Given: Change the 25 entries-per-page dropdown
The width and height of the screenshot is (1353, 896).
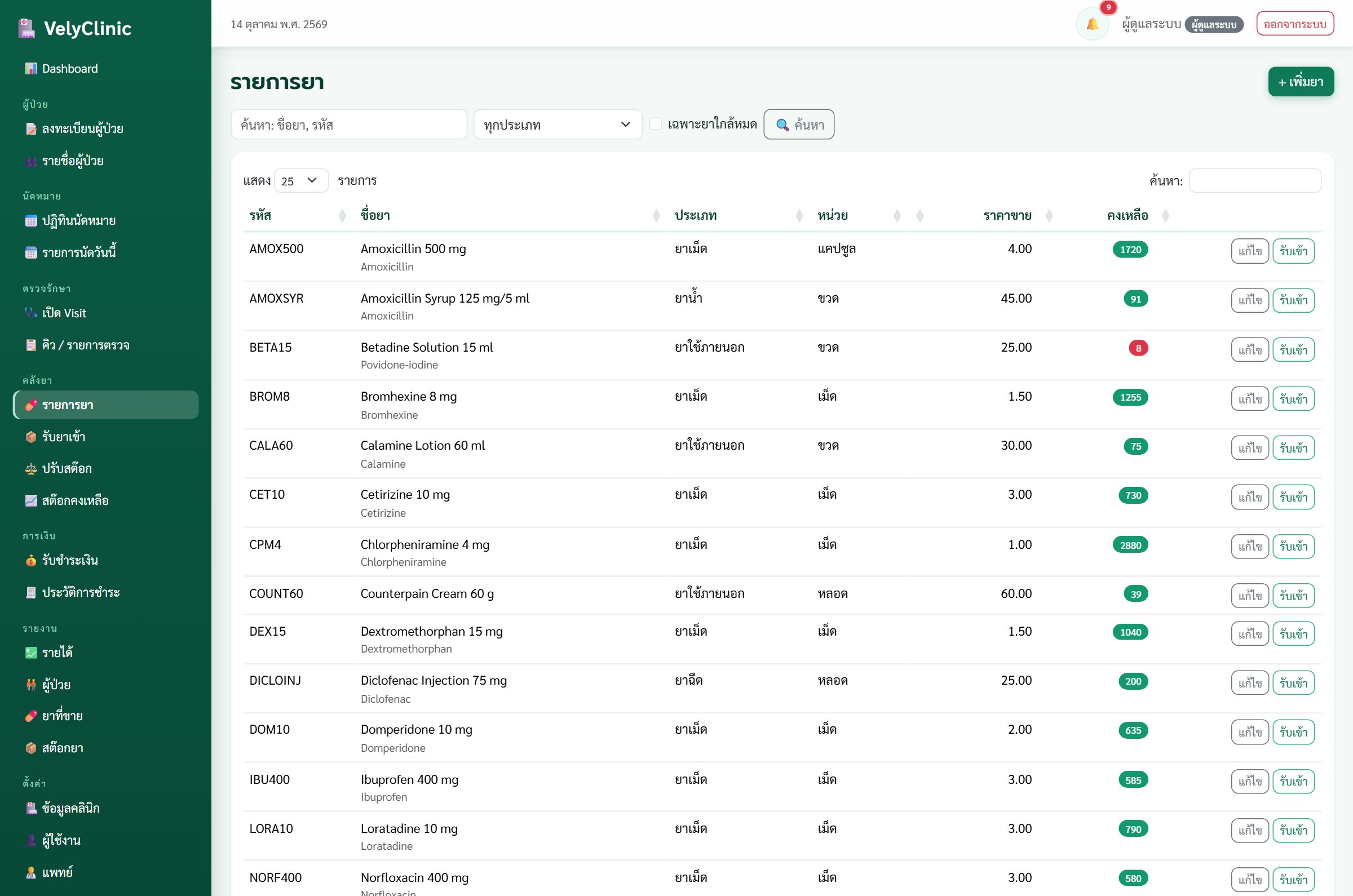Looking at the screenshot, I should (301, 180).
